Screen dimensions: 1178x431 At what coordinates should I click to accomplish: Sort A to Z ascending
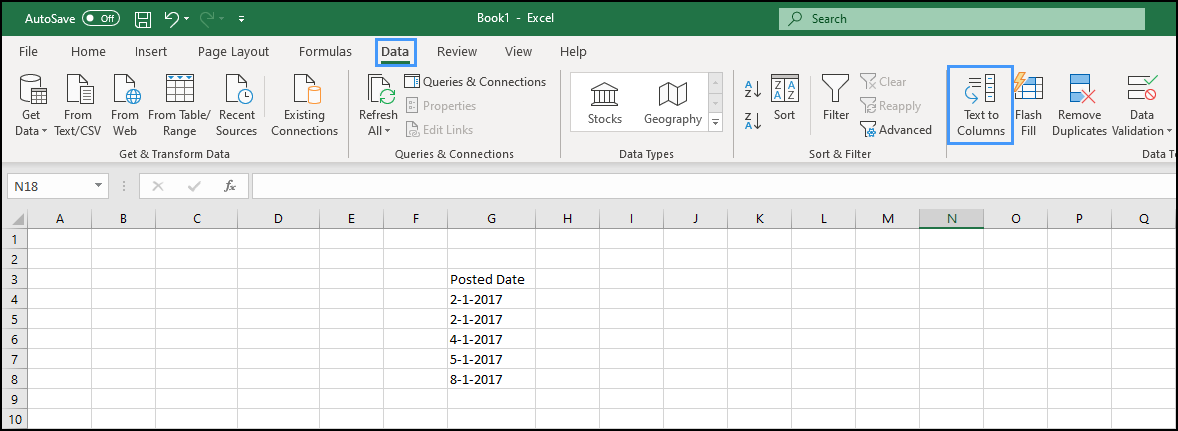point(753,89)
